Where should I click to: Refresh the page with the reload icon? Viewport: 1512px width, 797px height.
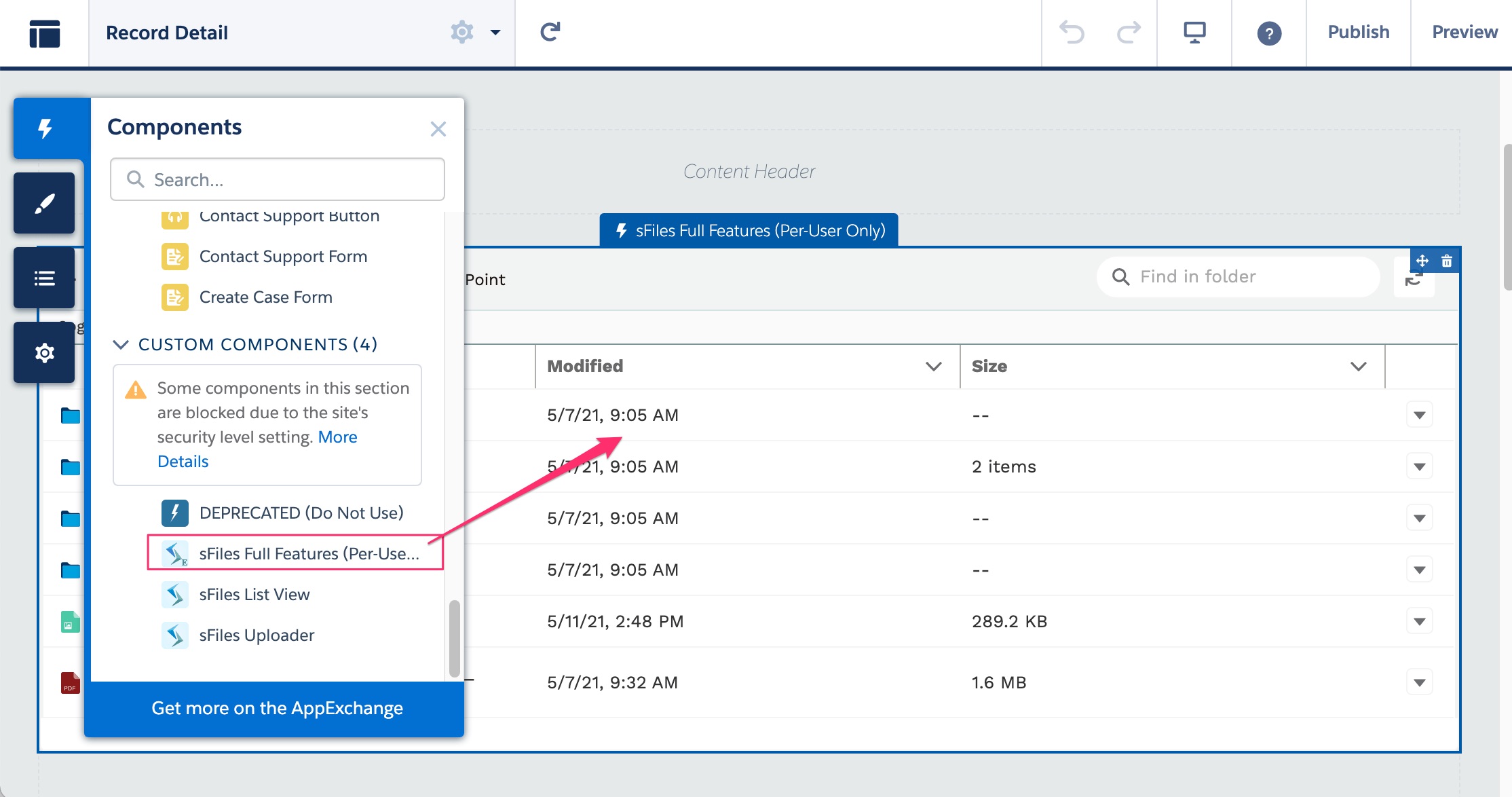550,32
